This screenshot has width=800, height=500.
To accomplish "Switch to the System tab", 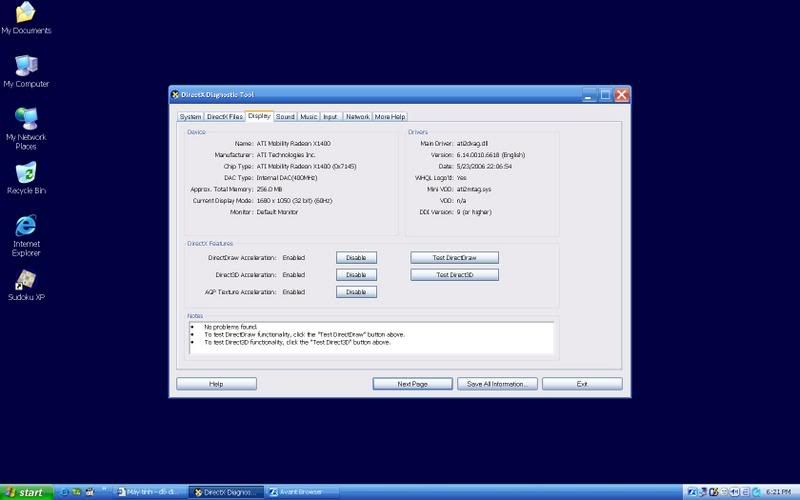I will [x=190, y=117].
